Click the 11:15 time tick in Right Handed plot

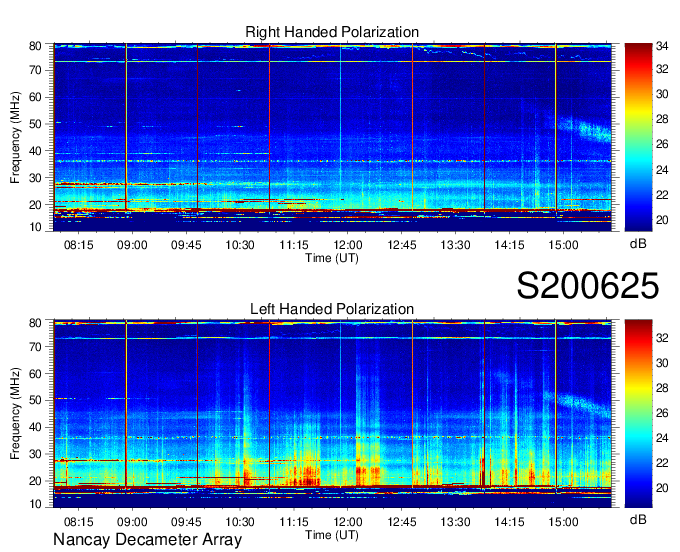pos(294,245)
